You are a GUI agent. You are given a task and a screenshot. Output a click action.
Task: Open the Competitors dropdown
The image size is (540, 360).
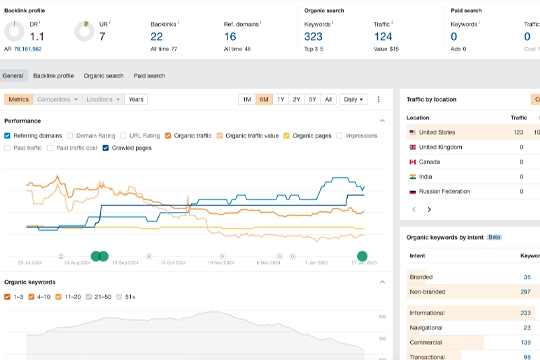point(58,99)
